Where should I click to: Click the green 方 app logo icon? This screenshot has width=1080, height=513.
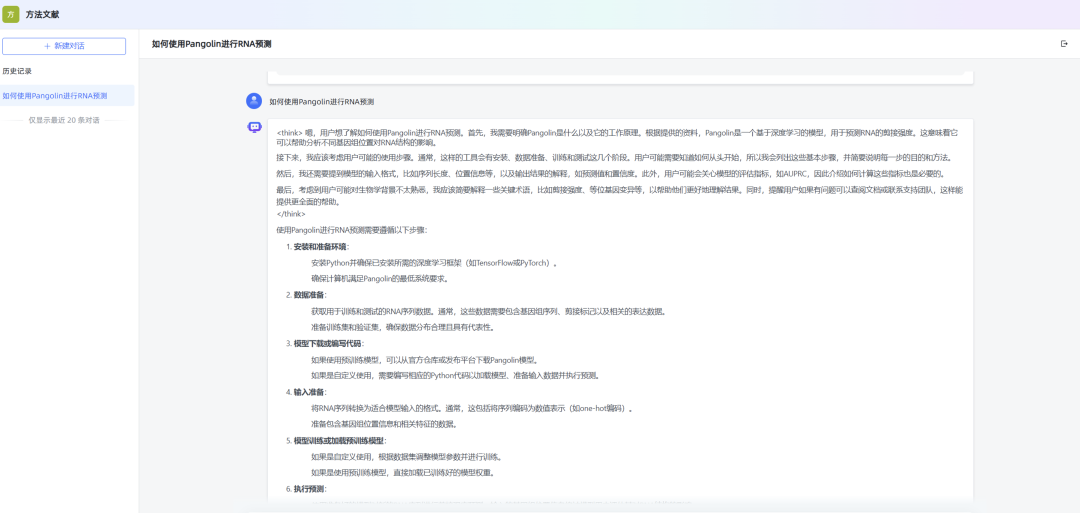coord(10,14)
